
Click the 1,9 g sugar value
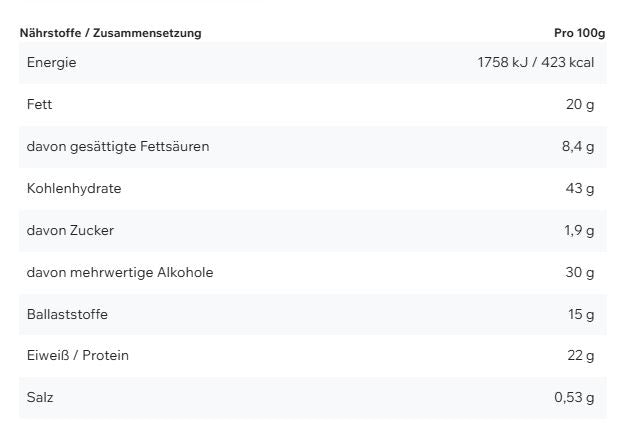[x=579, y=231]
